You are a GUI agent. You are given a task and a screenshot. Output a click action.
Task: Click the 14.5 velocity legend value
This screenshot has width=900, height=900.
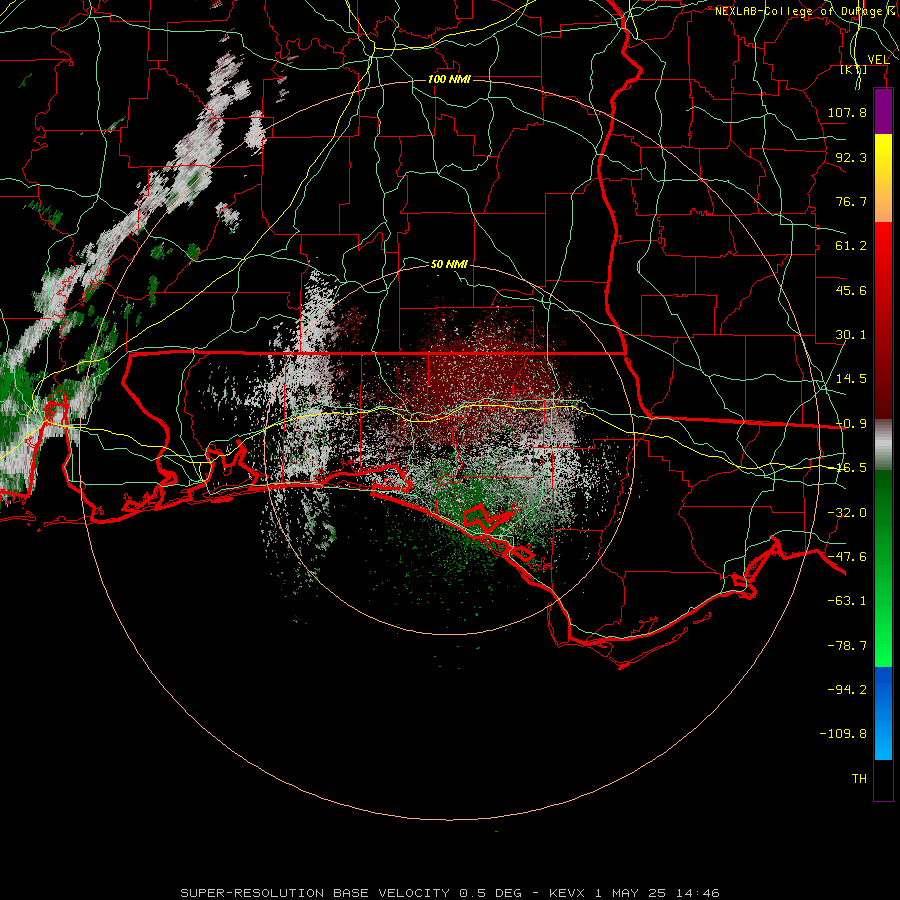click(x=851, y=379)
